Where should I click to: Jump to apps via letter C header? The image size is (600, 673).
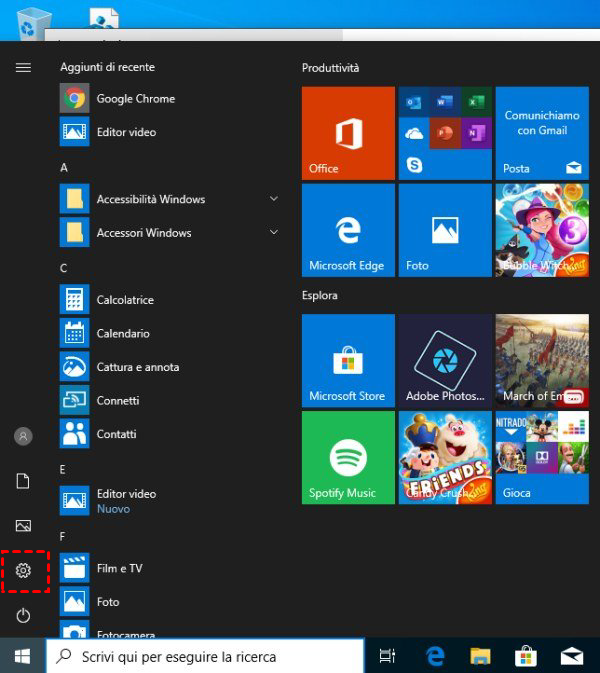64,268
